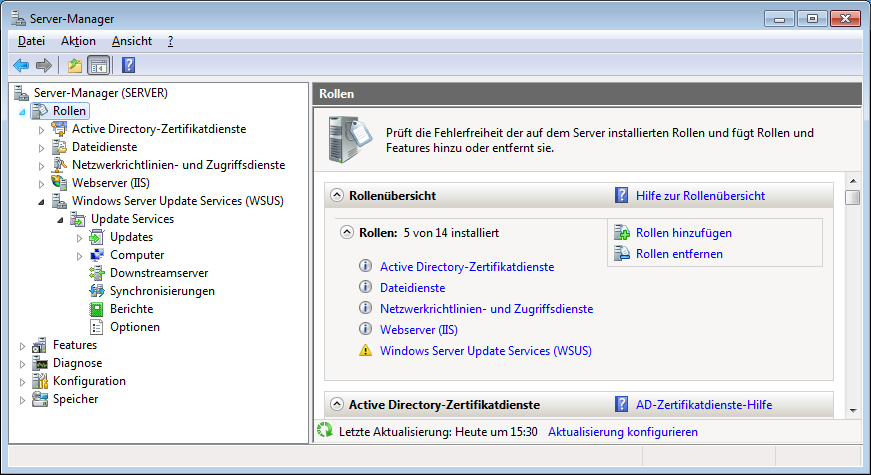The height and width of the screenshot is (475, 871).
Task: Expand the Dateidienste tree node
Action: click(42, 148)
